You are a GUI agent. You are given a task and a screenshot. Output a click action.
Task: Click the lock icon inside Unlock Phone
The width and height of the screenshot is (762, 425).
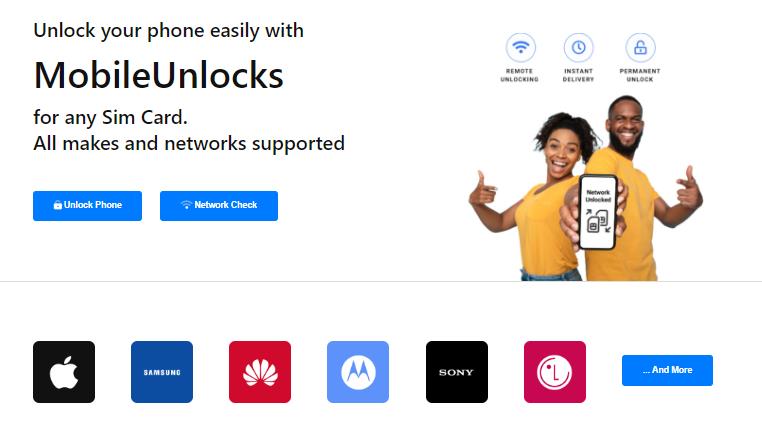[57, 205]
